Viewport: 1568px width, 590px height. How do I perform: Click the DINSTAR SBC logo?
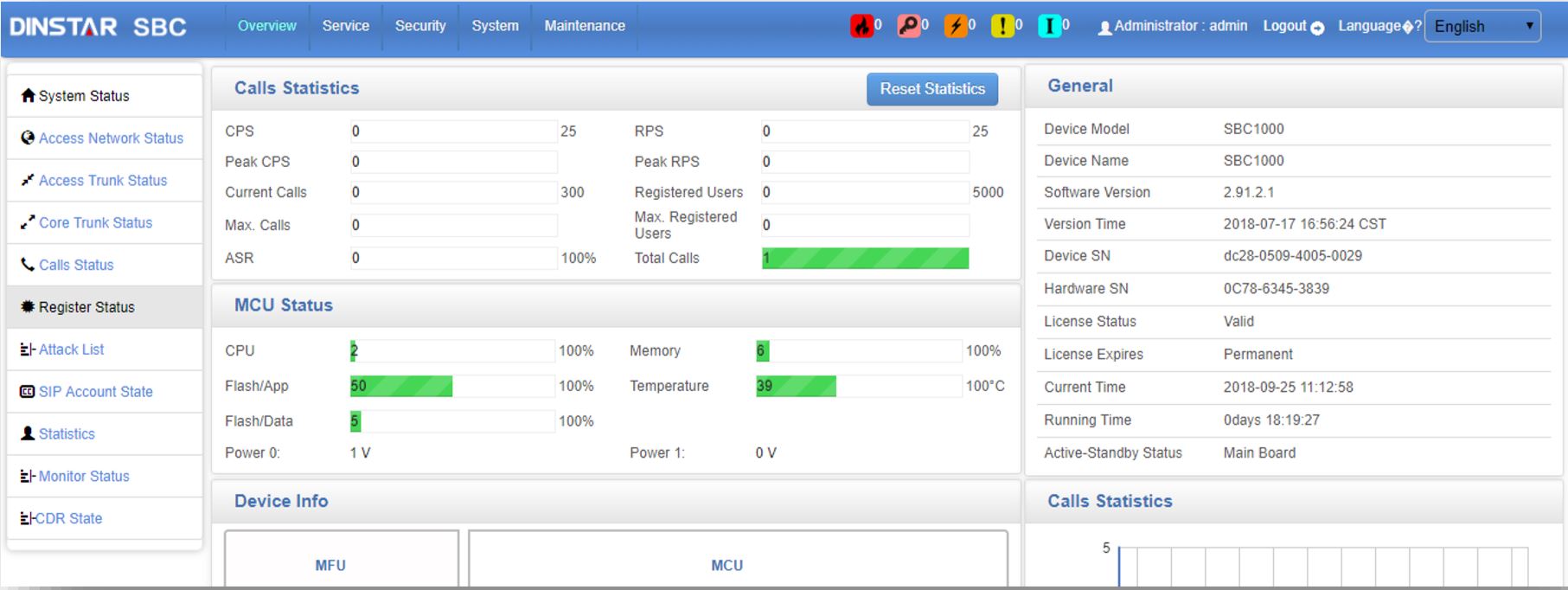(x=99, y=27)
